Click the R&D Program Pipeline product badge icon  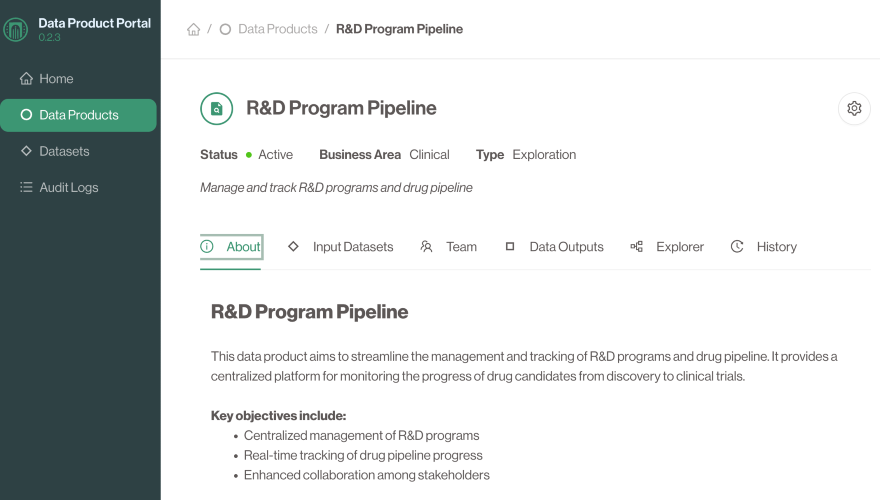point(217,108)
